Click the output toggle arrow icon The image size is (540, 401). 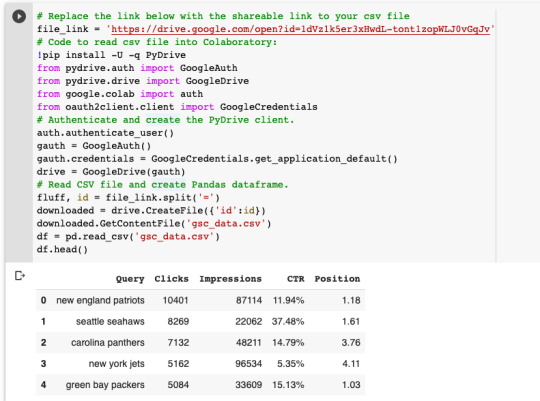pos(20,276)
